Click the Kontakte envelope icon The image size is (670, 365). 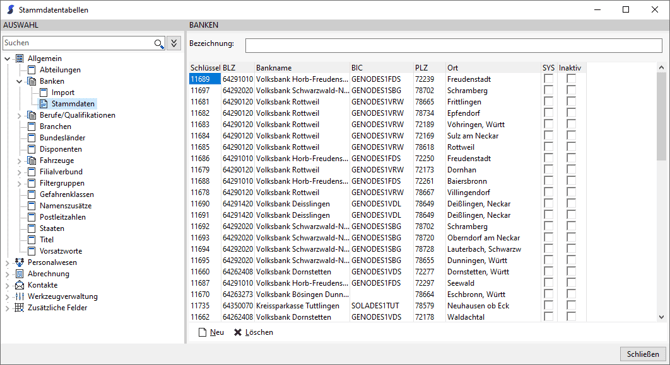[19, 285]
